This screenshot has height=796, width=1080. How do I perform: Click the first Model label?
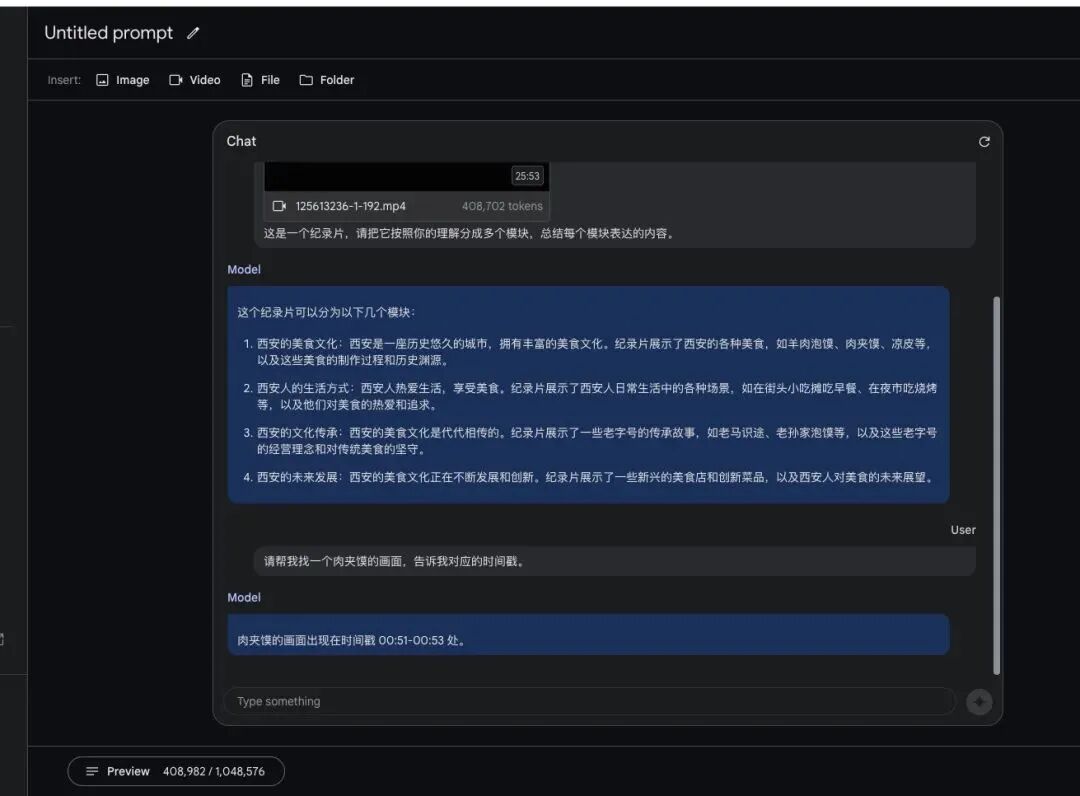pyautogui.click(x=244, y=269)
